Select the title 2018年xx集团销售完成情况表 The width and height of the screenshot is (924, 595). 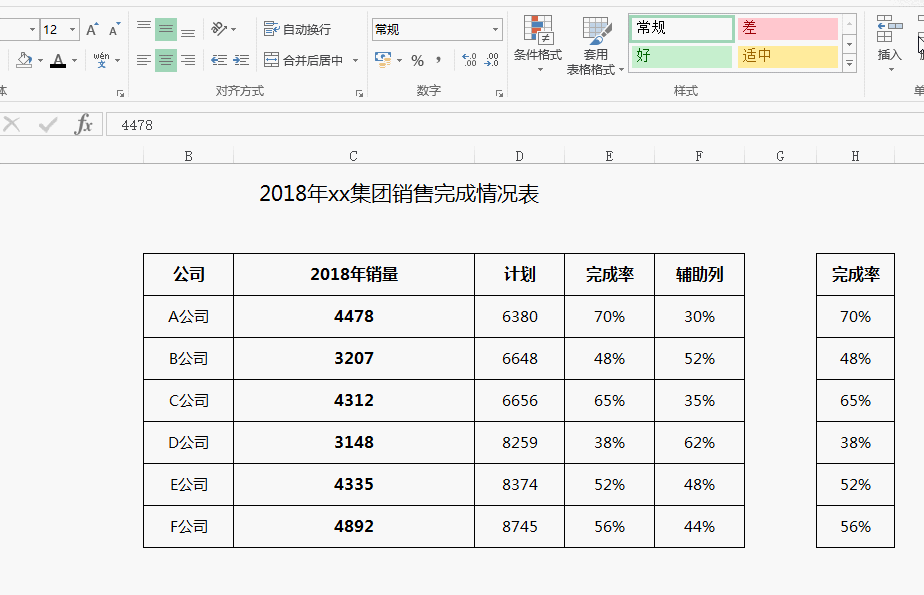399,194
